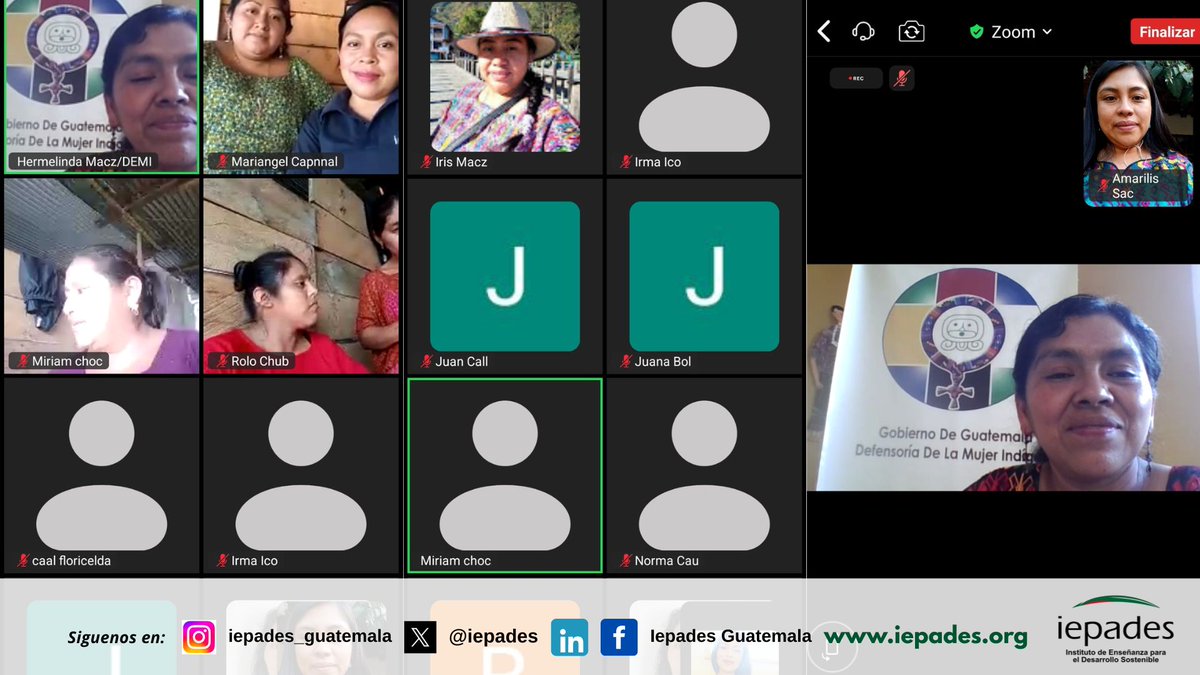Select Mariangel Capnnal video tile

(x=301, y=87)
